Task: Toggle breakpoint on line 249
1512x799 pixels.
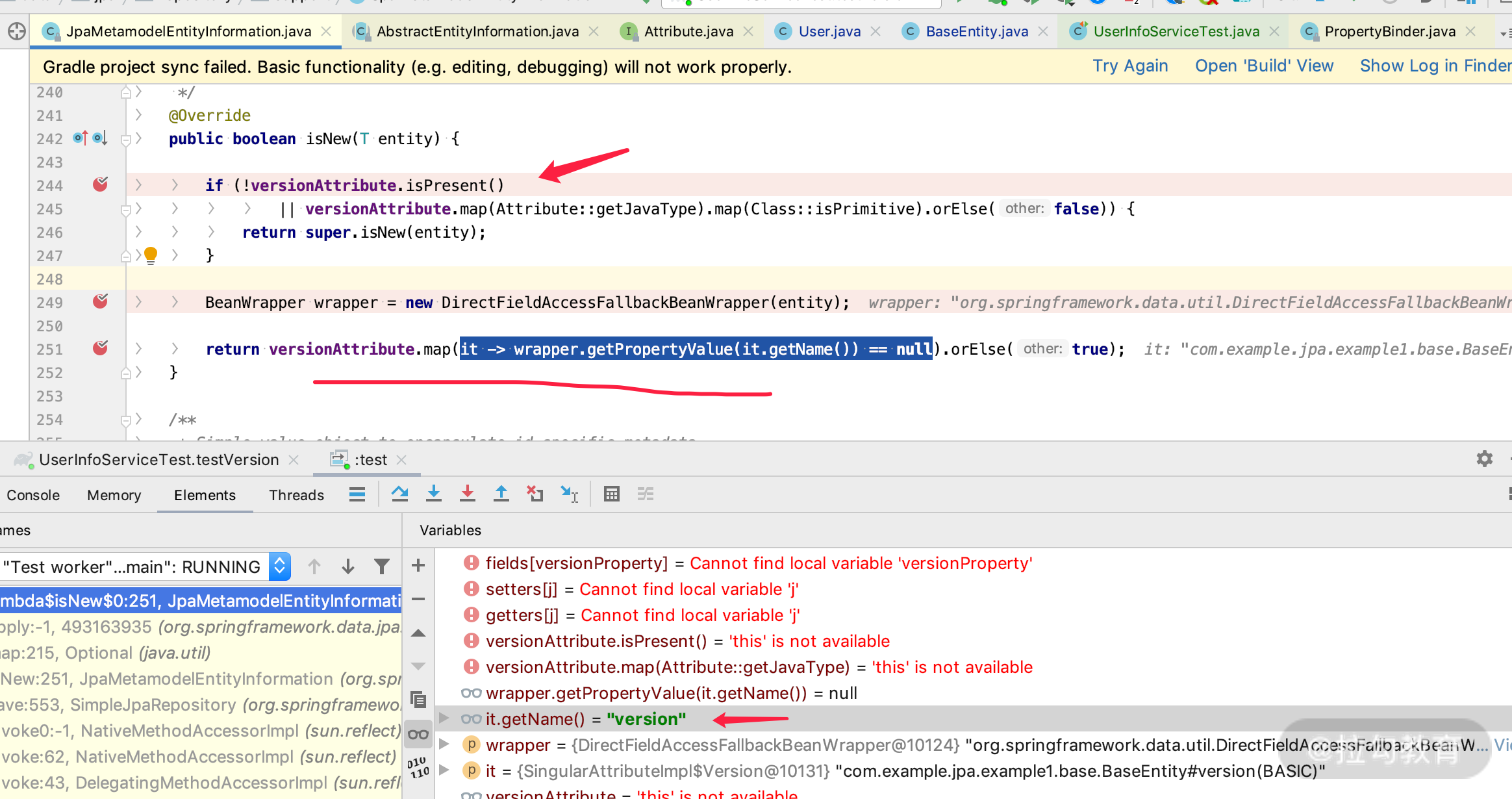Action: click(100, 301)
